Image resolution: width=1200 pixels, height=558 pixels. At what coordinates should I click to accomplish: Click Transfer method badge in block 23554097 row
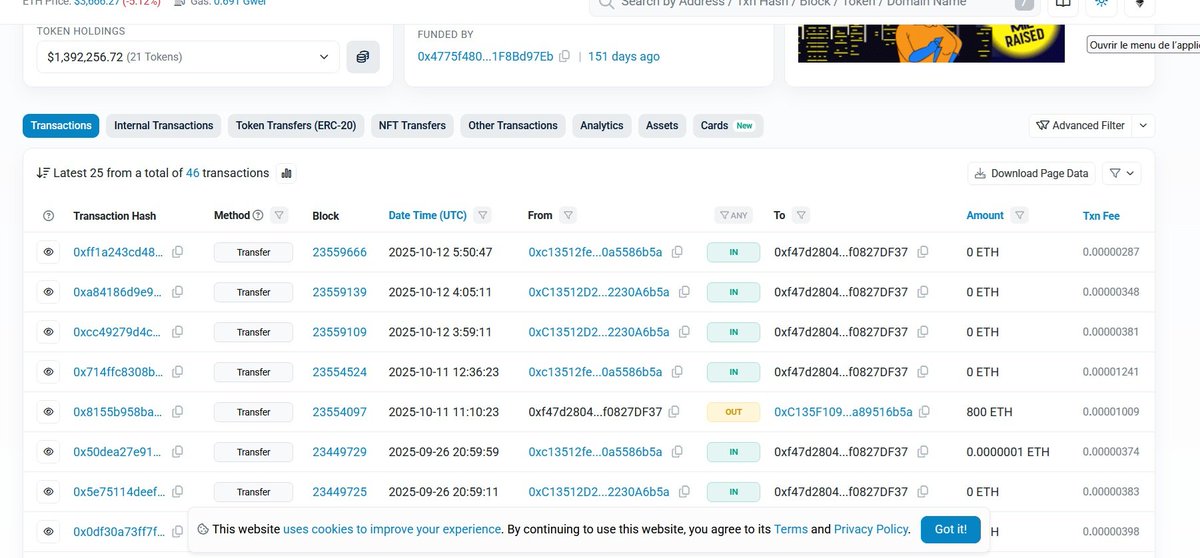point(253,412)
